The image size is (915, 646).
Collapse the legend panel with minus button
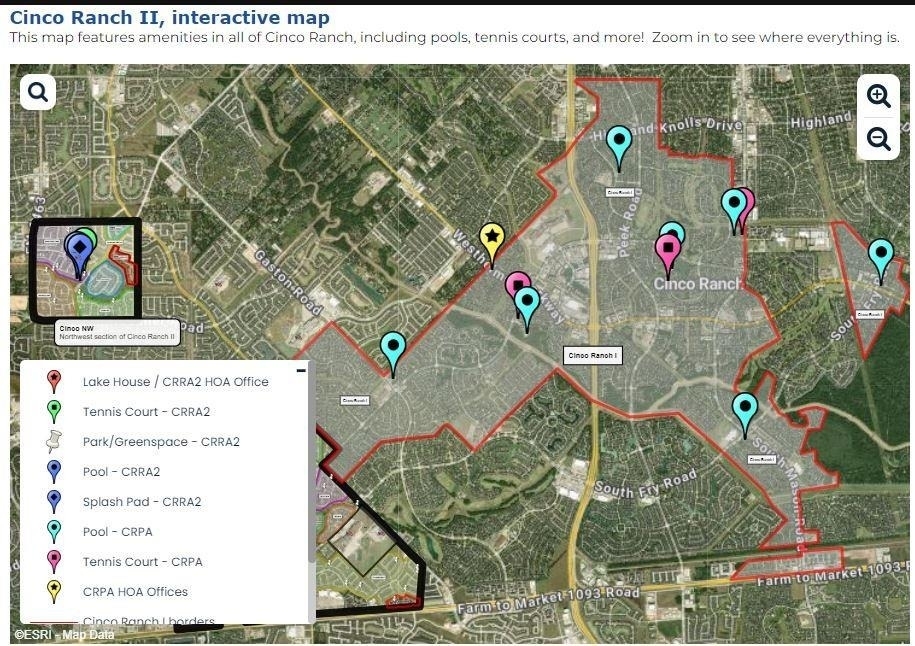pyautogui.click(x=301, y=370)
